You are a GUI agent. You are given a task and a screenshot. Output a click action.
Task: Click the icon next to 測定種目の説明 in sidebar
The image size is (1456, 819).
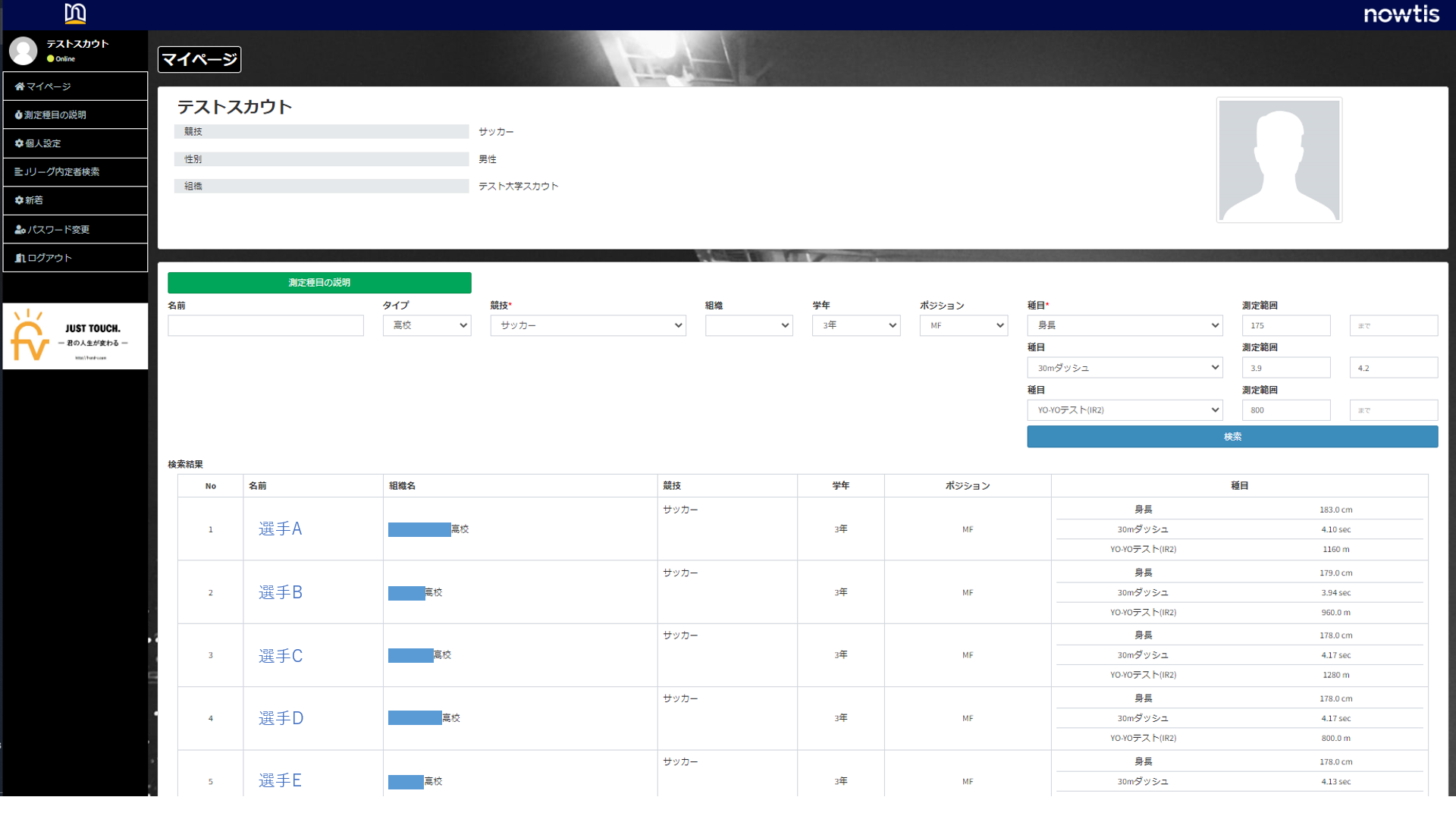(x=19, y=115)
